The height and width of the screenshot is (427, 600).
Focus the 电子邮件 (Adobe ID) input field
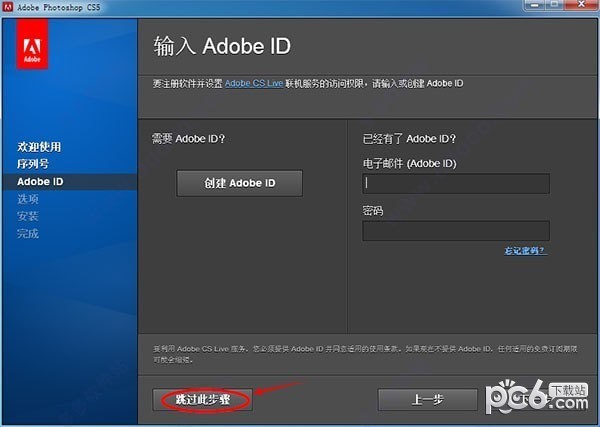click(456, 183)
